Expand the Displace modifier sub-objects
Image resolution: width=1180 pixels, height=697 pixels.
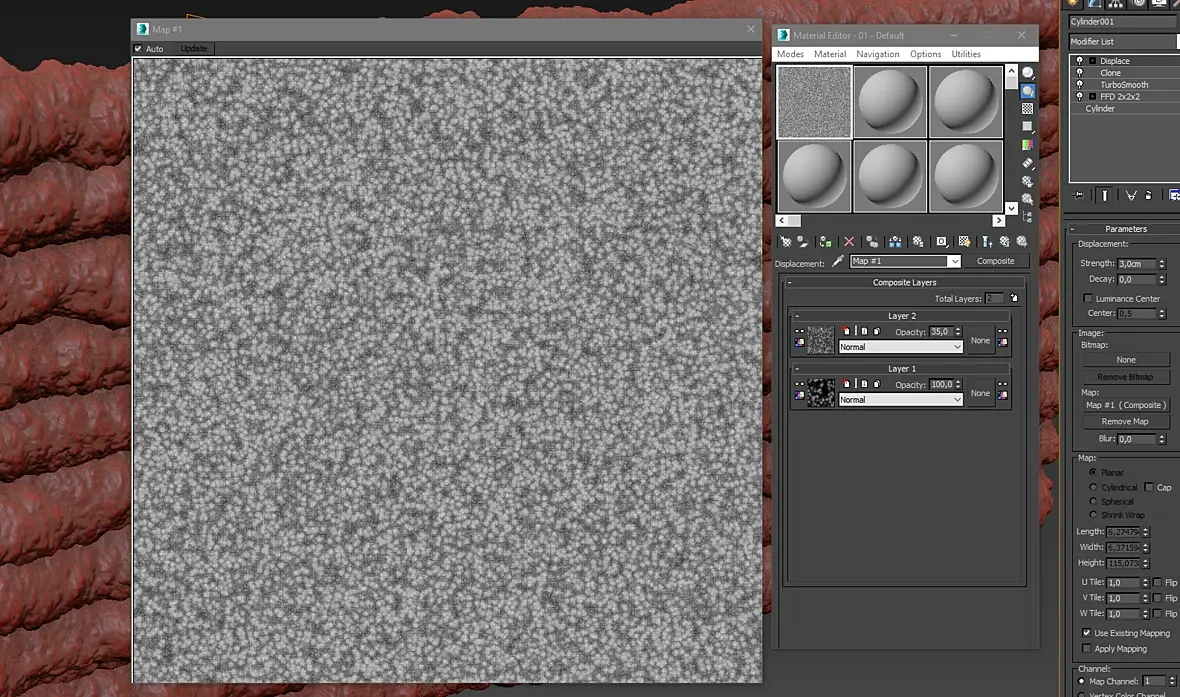1093,61
